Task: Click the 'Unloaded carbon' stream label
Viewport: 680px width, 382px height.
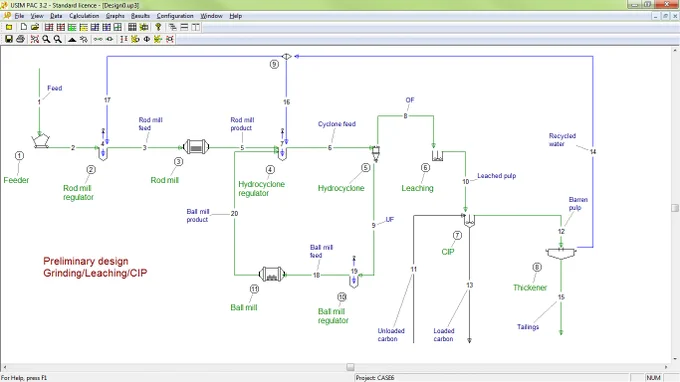Action: (x=391, y=335)
